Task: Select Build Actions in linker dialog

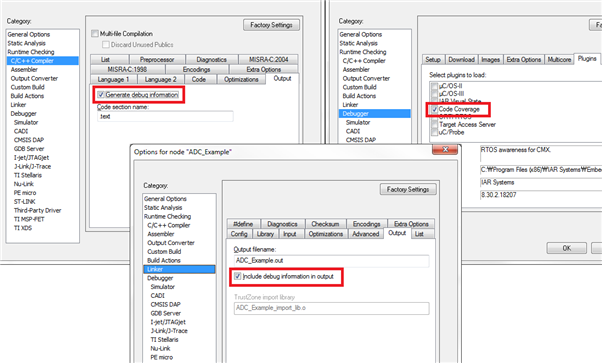Action: point(164,260)
